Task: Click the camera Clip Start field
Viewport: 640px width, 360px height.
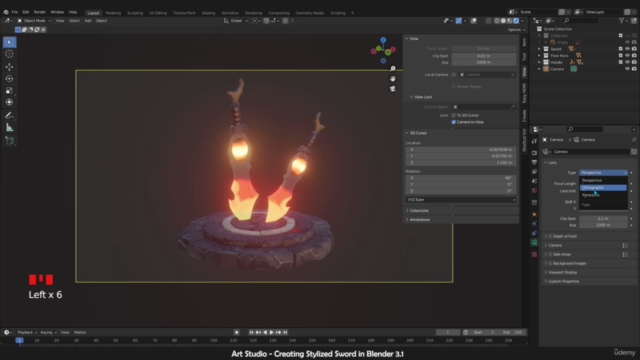Action: 603,219
